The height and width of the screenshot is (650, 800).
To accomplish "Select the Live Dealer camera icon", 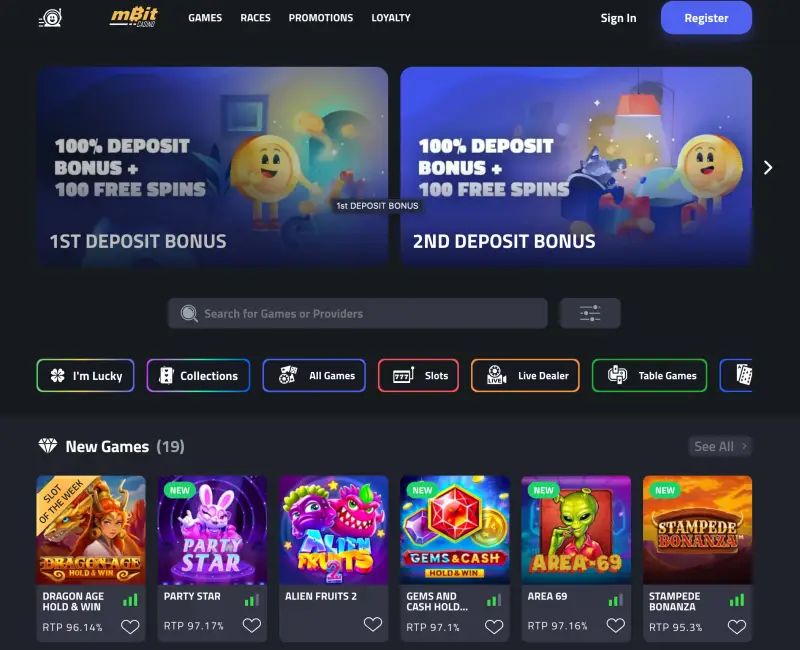I will point(495,375).
